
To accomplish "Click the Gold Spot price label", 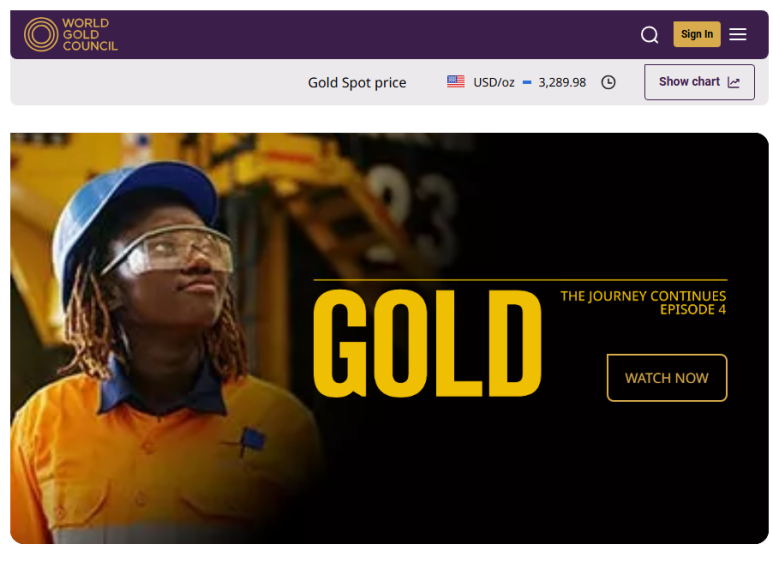I will (357, 82).
